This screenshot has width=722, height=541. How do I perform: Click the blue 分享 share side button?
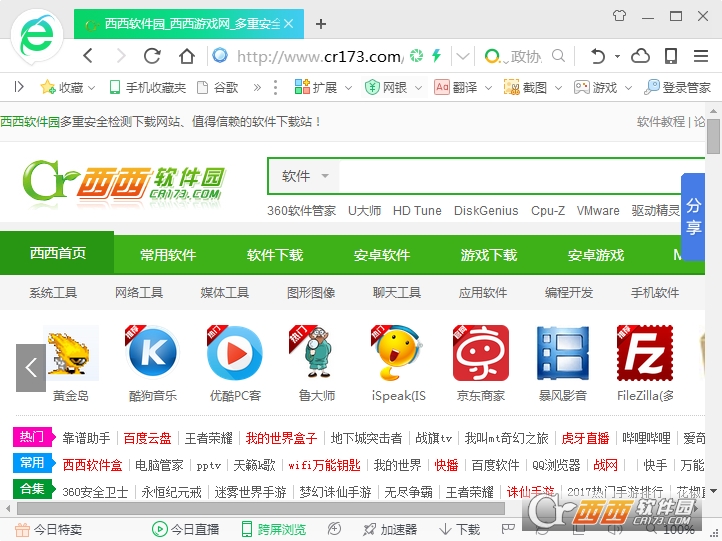(693, 216)
